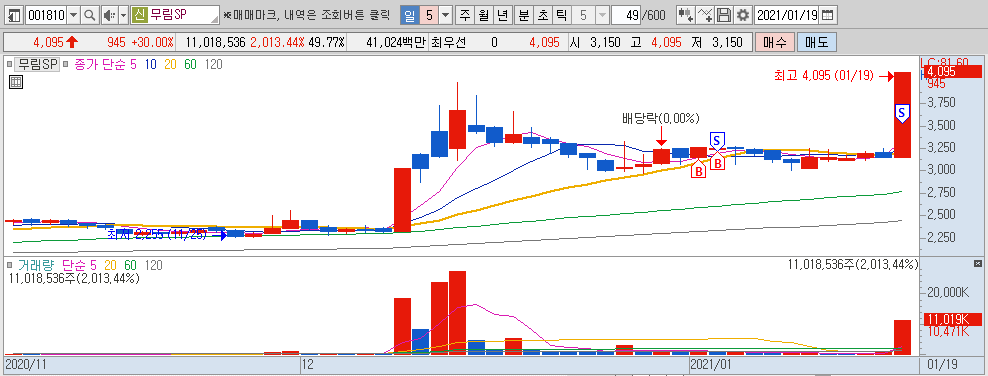988x376 pixels.
Task: Click the 매도 sell button
Action: click(817, 43)
